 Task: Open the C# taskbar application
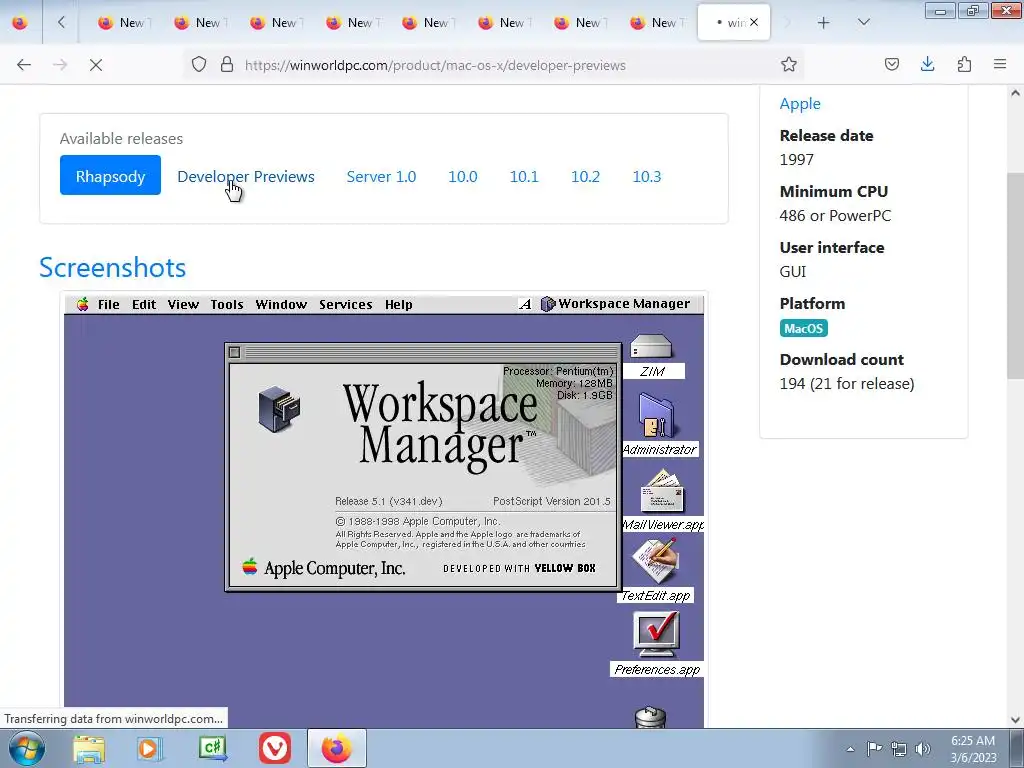coord(212,748)
